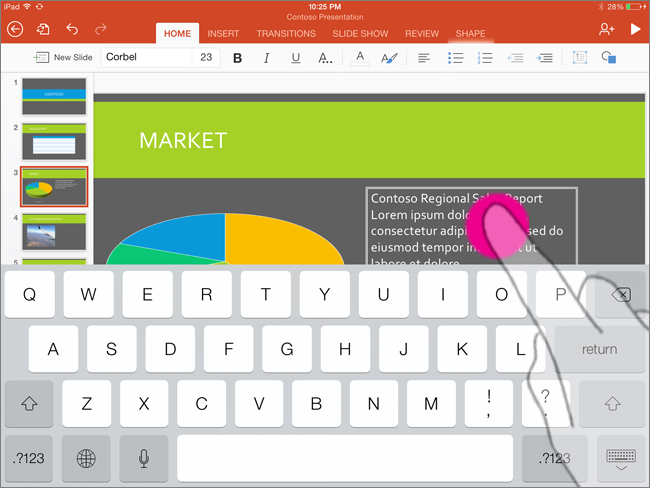Add a New Slide
The width and height of the screenshot is (650, 488).
pyautogui.click(x=63, y=58)
